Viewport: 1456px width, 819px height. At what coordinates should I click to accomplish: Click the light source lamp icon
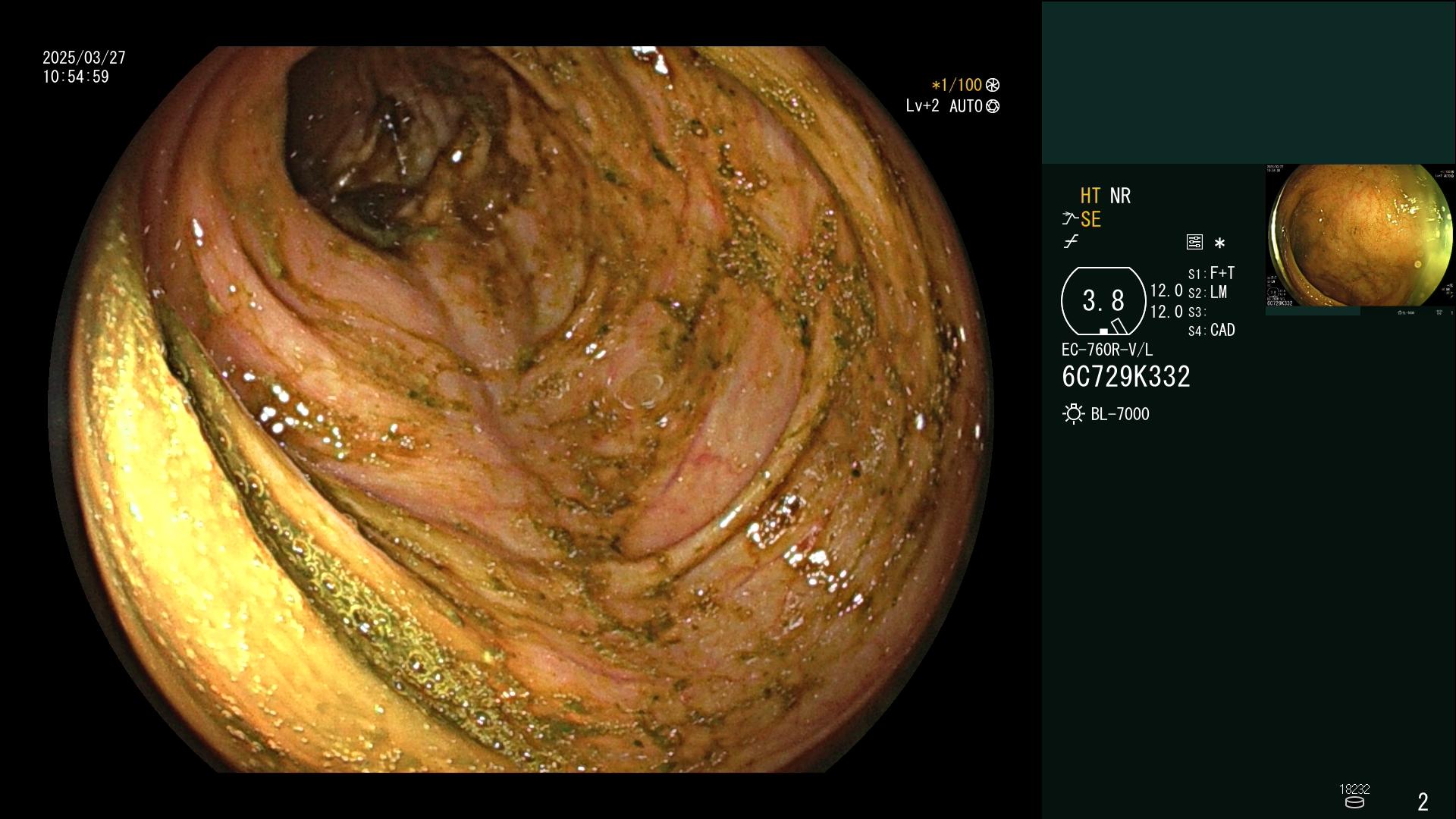point(1073,414)
